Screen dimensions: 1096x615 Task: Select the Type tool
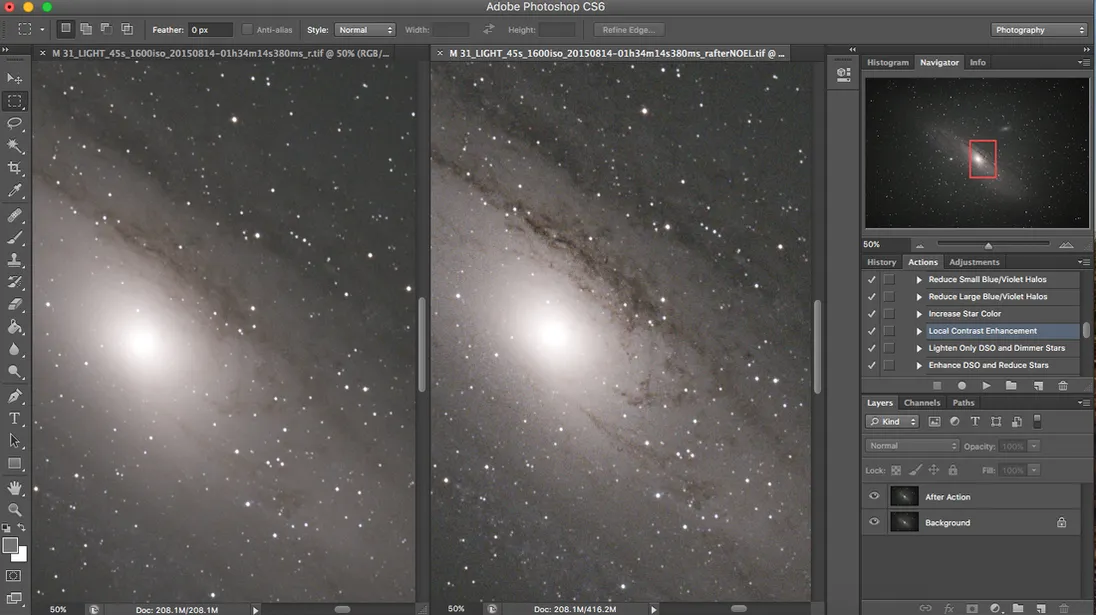coord(14,419)
